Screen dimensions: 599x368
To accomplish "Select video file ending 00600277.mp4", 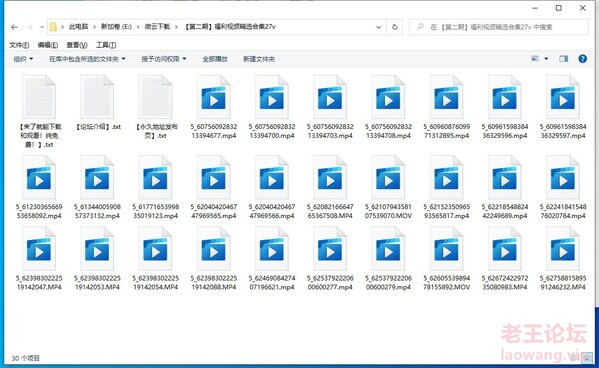I will tap(330, 259).
